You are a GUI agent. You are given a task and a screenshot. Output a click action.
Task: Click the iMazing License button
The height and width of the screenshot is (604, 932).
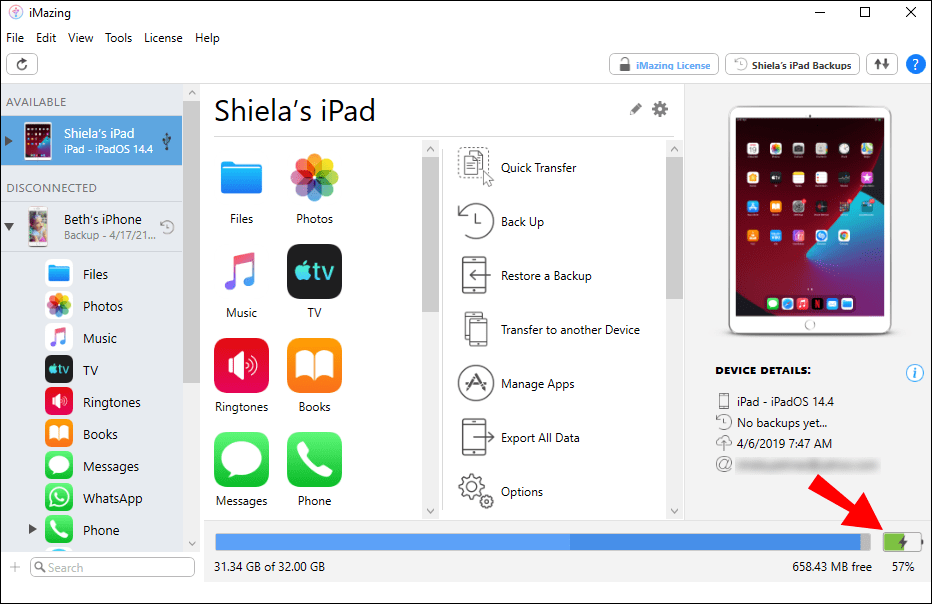[x=663, y=64]
